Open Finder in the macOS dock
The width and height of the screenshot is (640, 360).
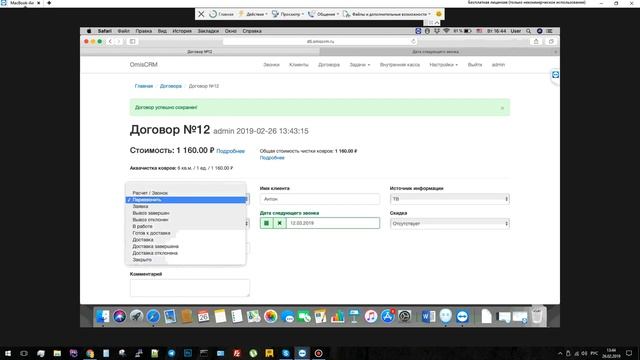102,316
